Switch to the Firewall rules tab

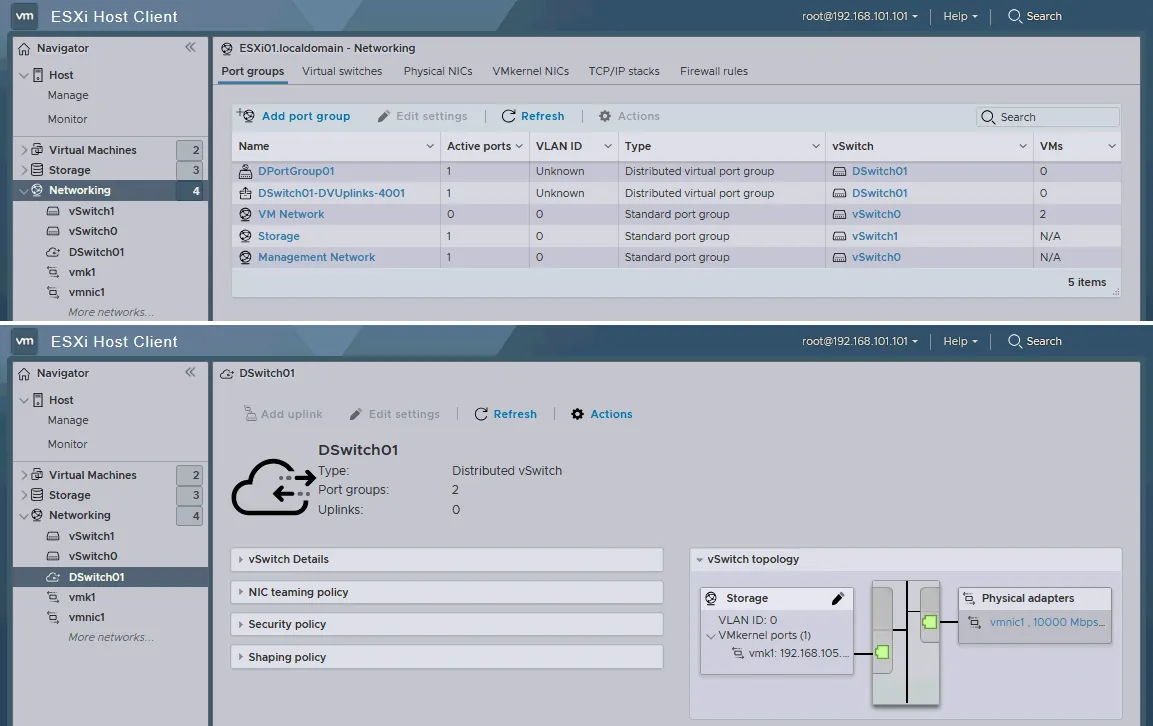point(713,71)
